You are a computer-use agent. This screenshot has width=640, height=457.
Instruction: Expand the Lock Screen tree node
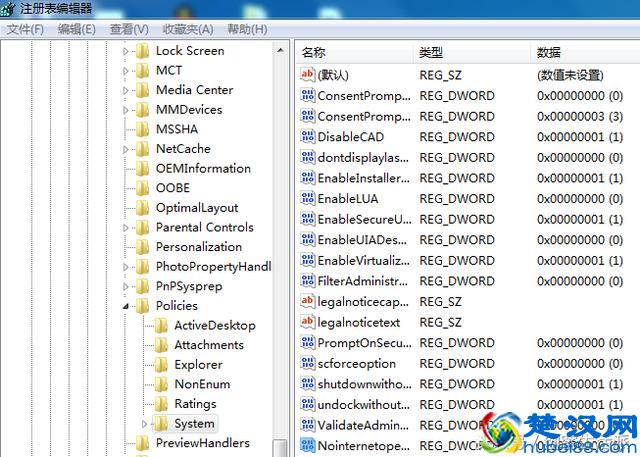click(126, 51)
